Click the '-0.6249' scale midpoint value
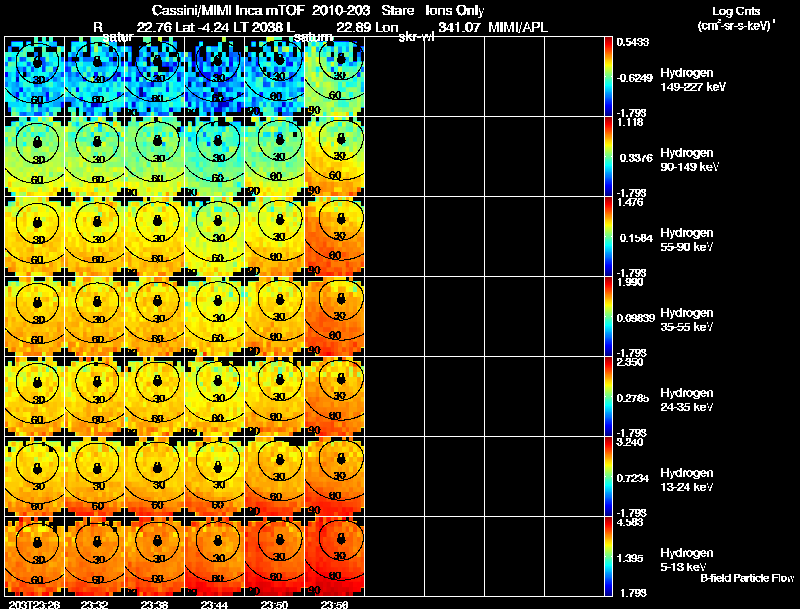 tap(634, 78)
